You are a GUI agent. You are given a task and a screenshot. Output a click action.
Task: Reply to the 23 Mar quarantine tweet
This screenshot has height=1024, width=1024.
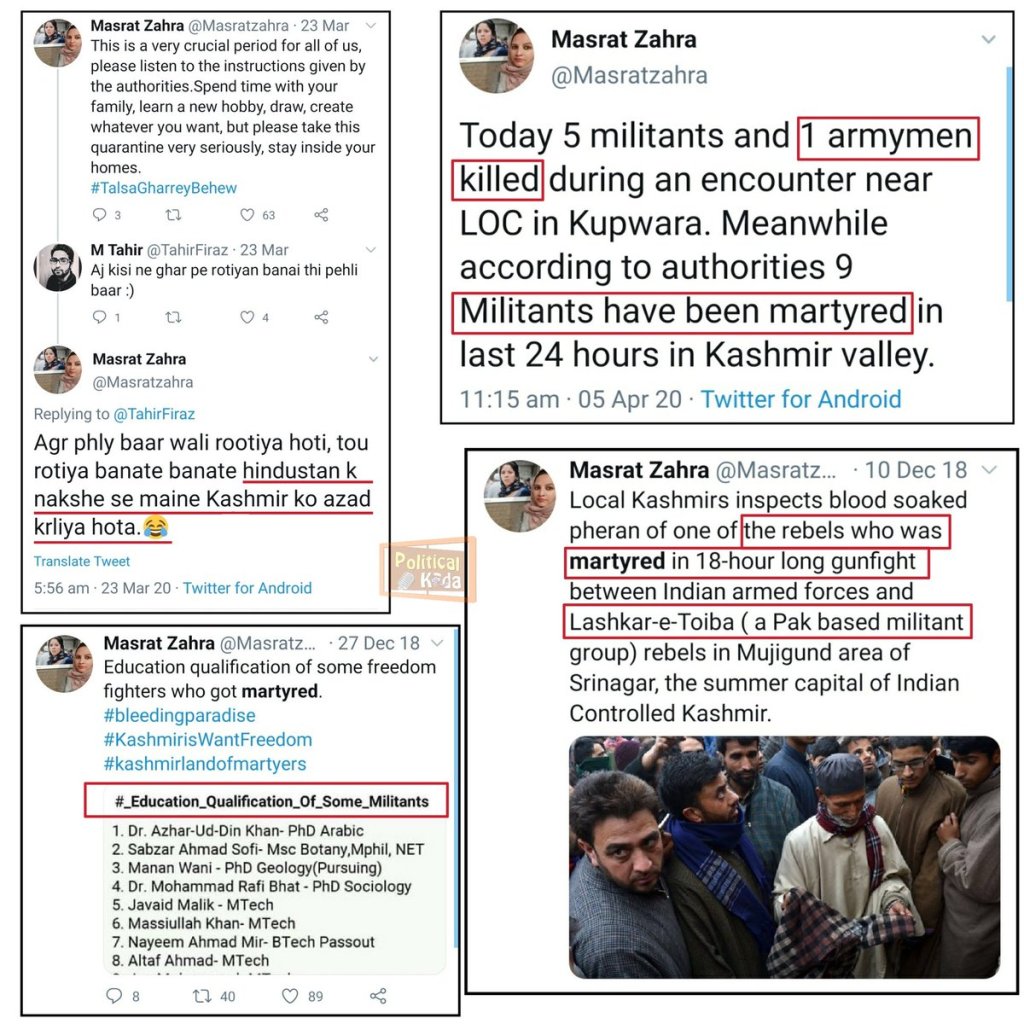(x=99, y=215)
